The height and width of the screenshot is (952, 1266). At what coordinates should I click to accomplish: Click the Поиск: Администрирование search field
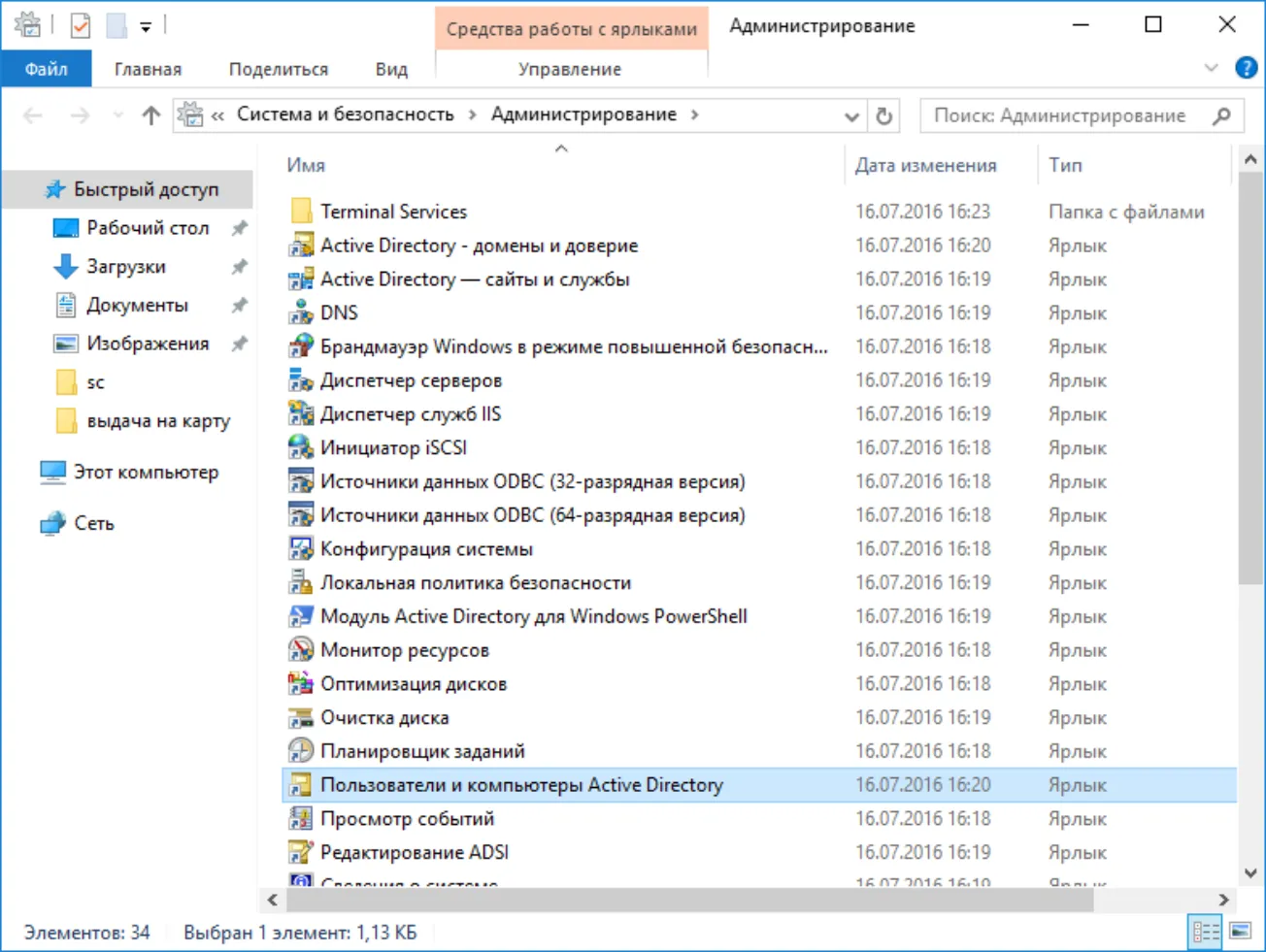[1082, 115]
